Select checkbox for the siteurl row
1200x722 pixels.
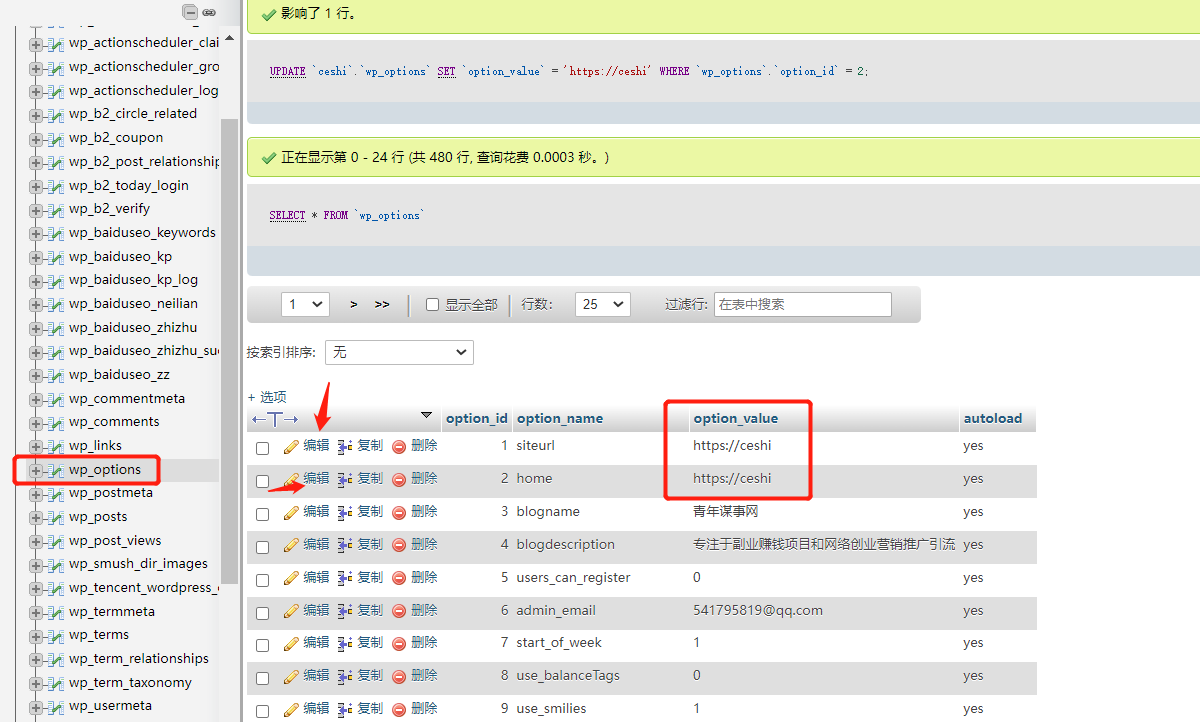pyautogui.click(x=263, y=448)
